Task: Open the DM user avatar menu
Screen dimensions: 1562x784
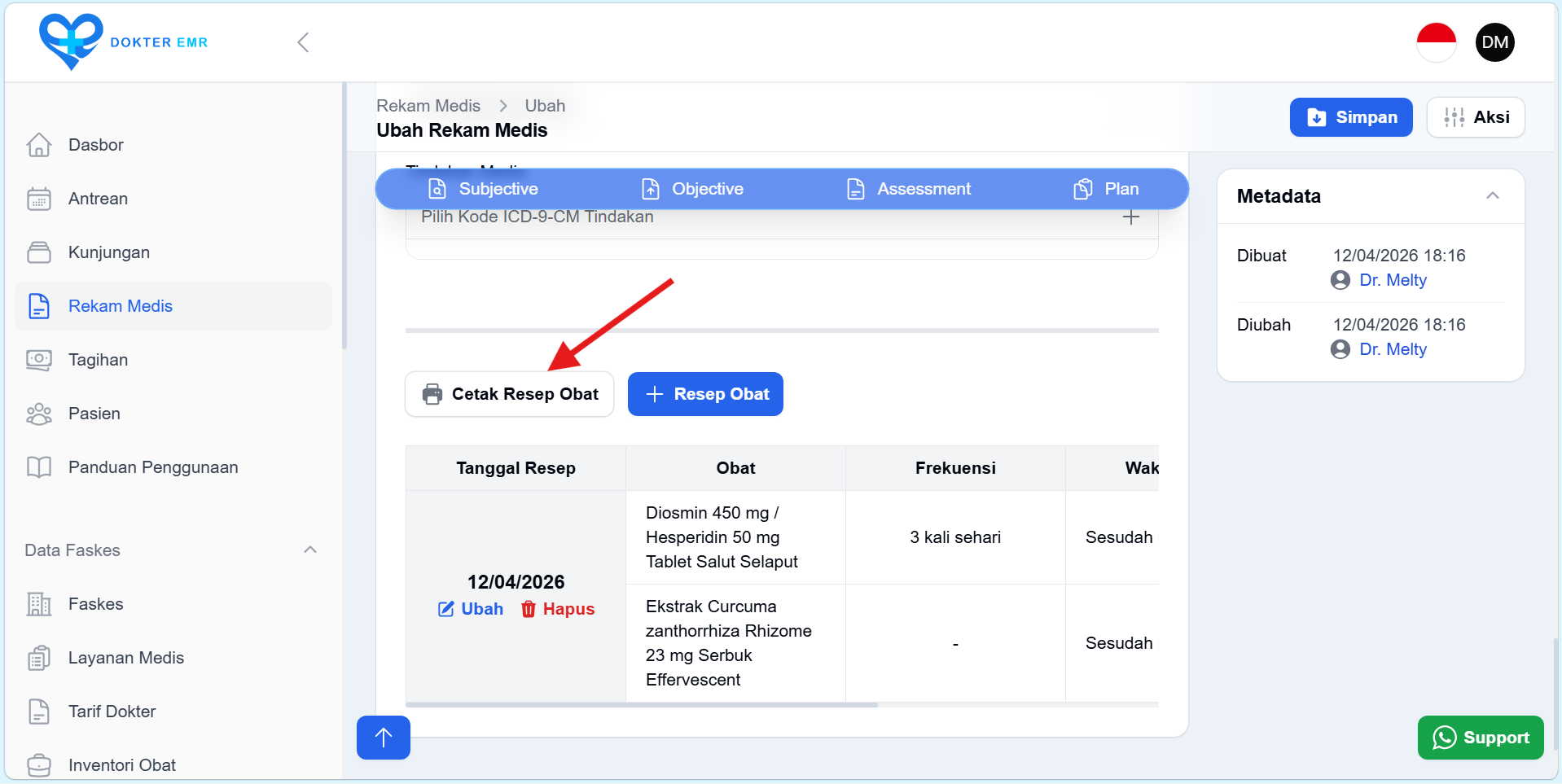Action: tap(1494, 42)
